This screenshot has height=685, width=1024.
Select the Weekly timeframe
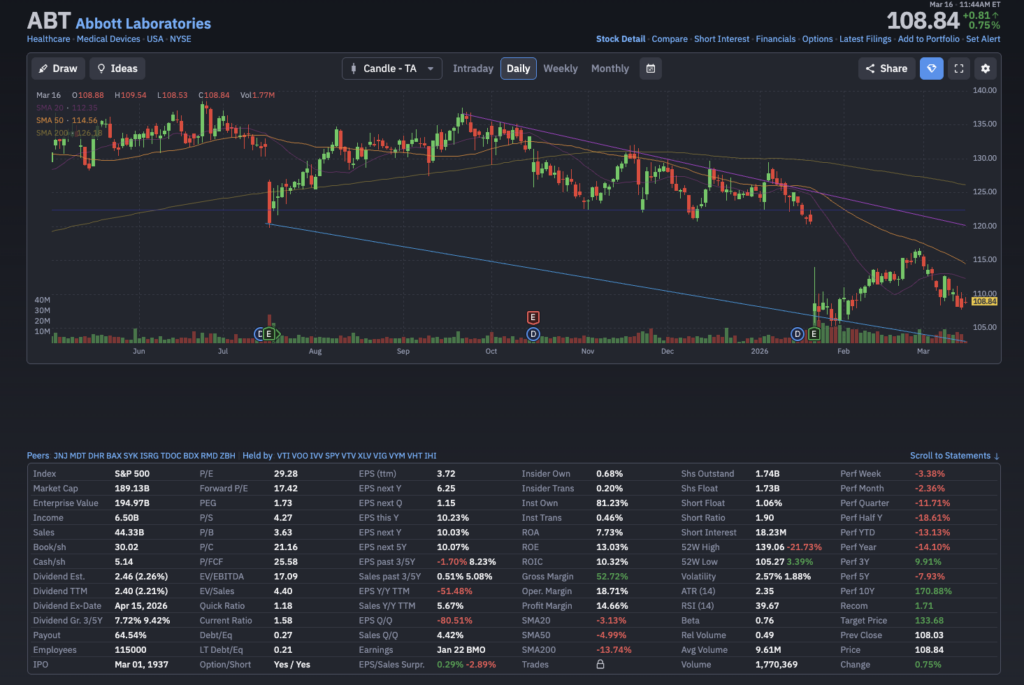pos(560,68)
